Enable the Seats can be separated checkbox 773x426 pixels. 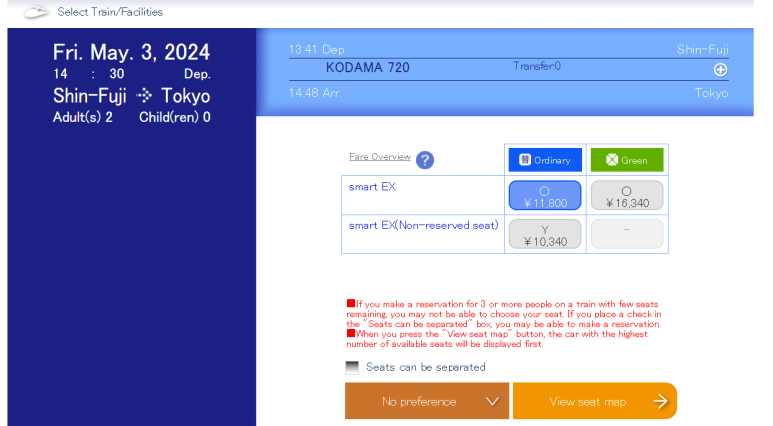352,367
